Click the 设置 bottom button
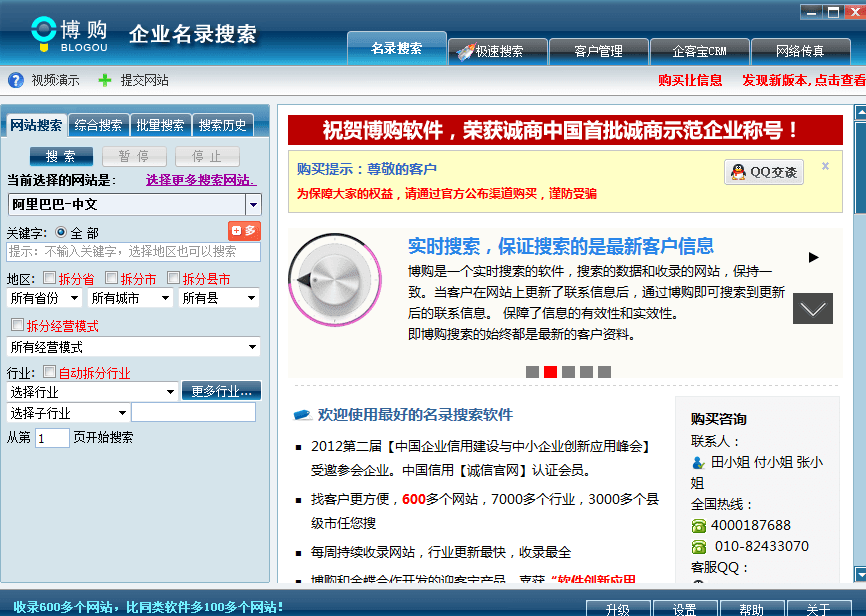Image resolution: width=866 pixels, height=616 pixels. coord(685,609)
